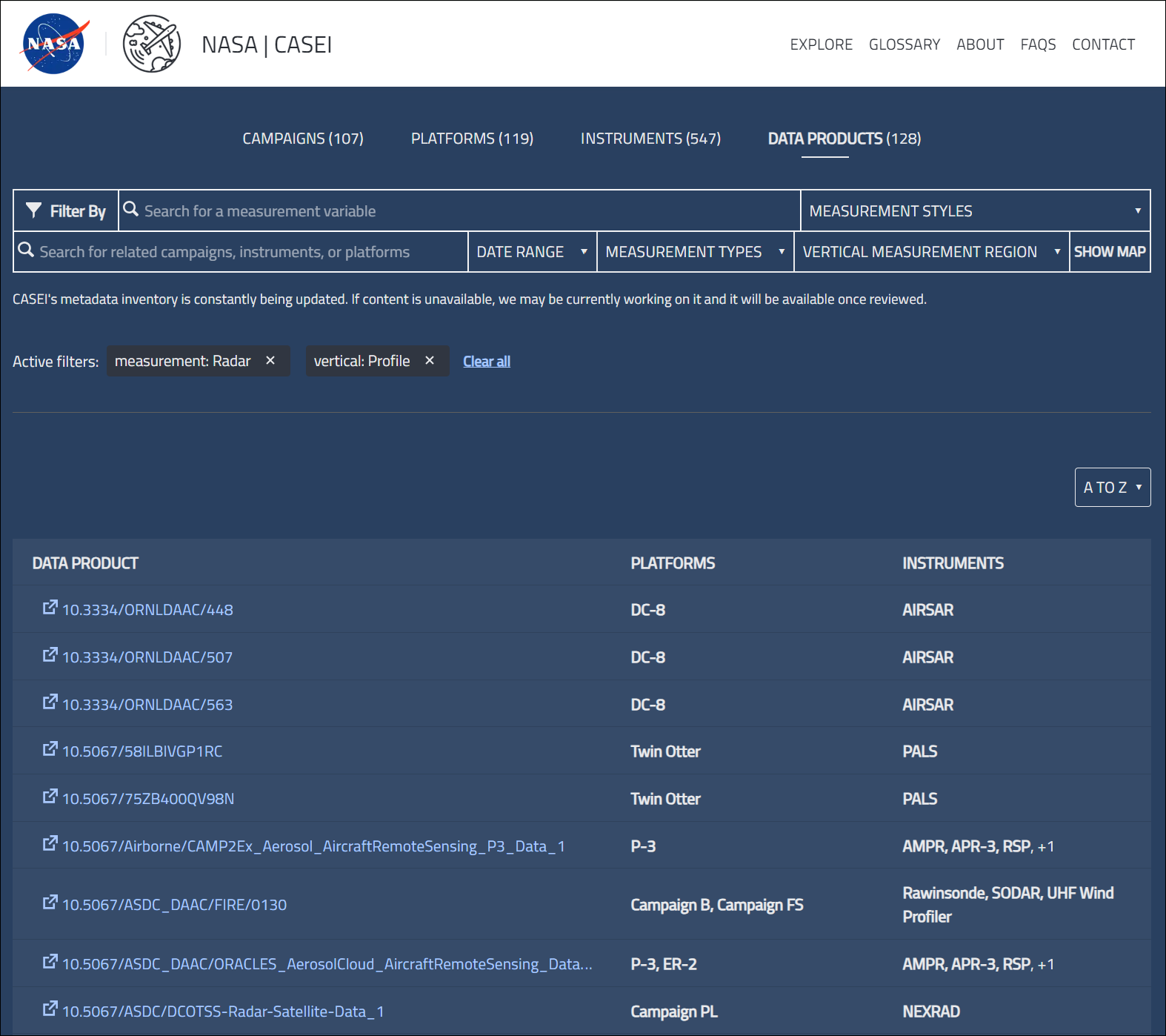Image resolution: width=1166 pixels, height=1036 pixels.
Task: Open the CAMP2Ex_Aerosol_AircraftRemoteSensing_P3_Data_1 product
Action: [313, 846]
